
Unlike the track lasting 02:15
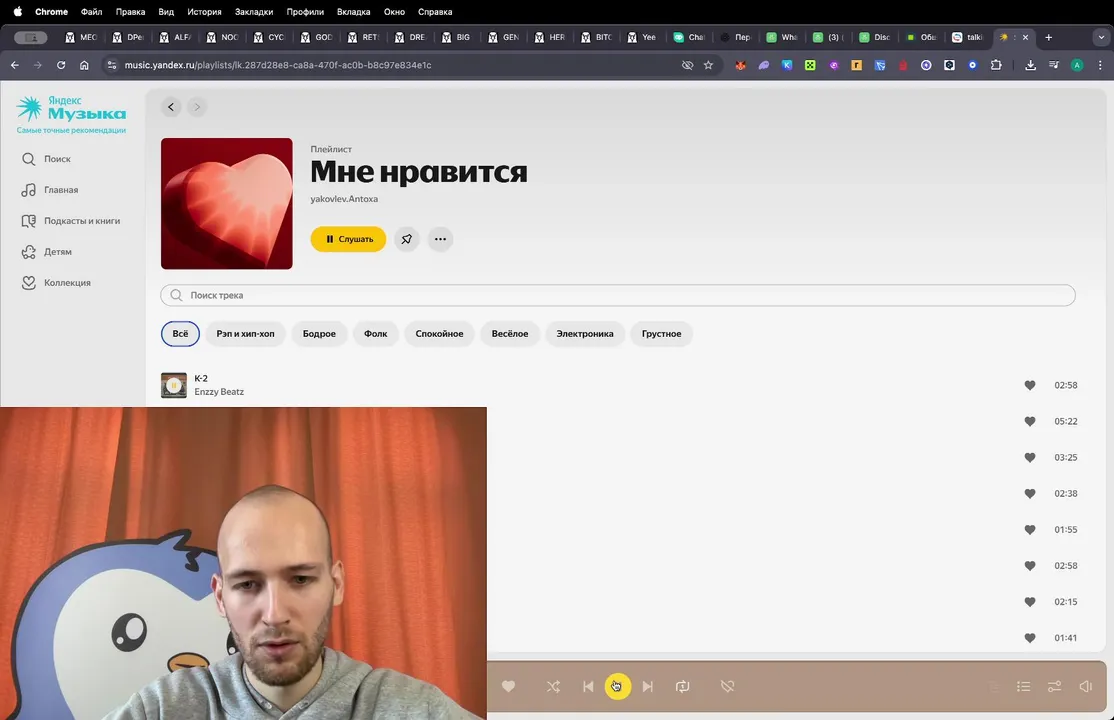pyautogui.click(x=1029, y=602)
